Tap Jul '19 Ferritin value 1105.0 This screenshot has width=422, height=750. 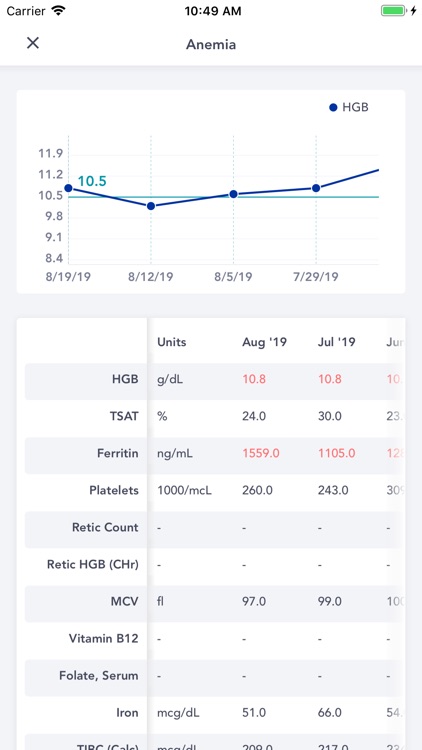pyautogui.click(x=337, y=453)
